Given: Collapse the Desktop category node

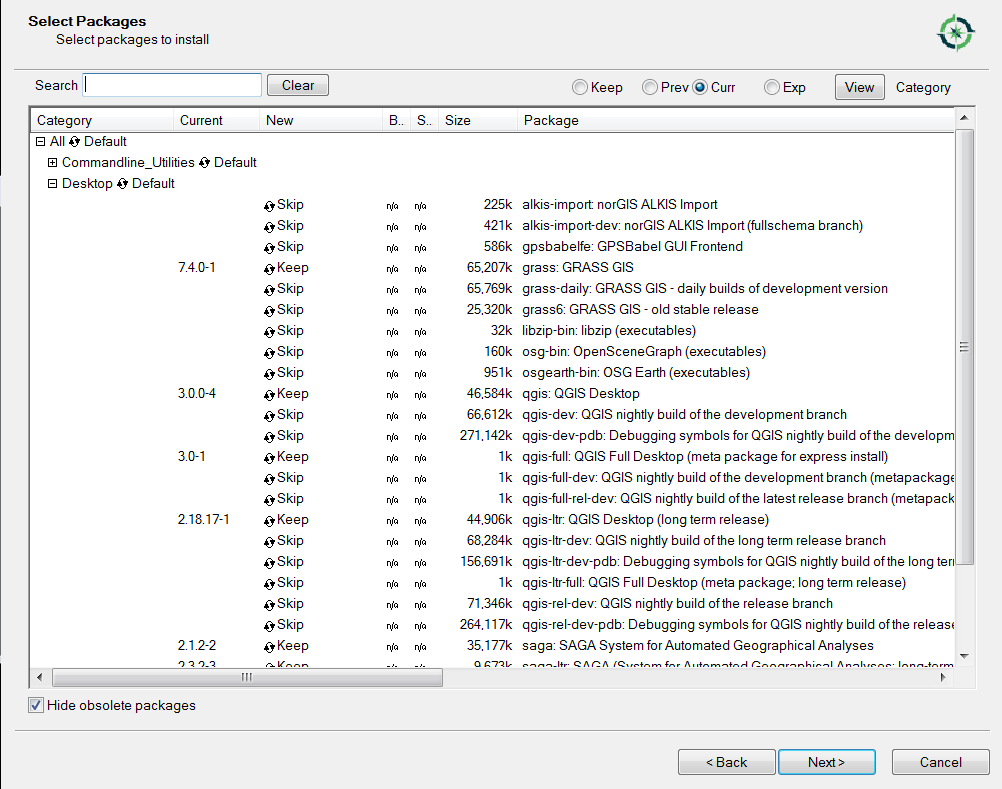Looking at the screenshot, I should (52, 183).
